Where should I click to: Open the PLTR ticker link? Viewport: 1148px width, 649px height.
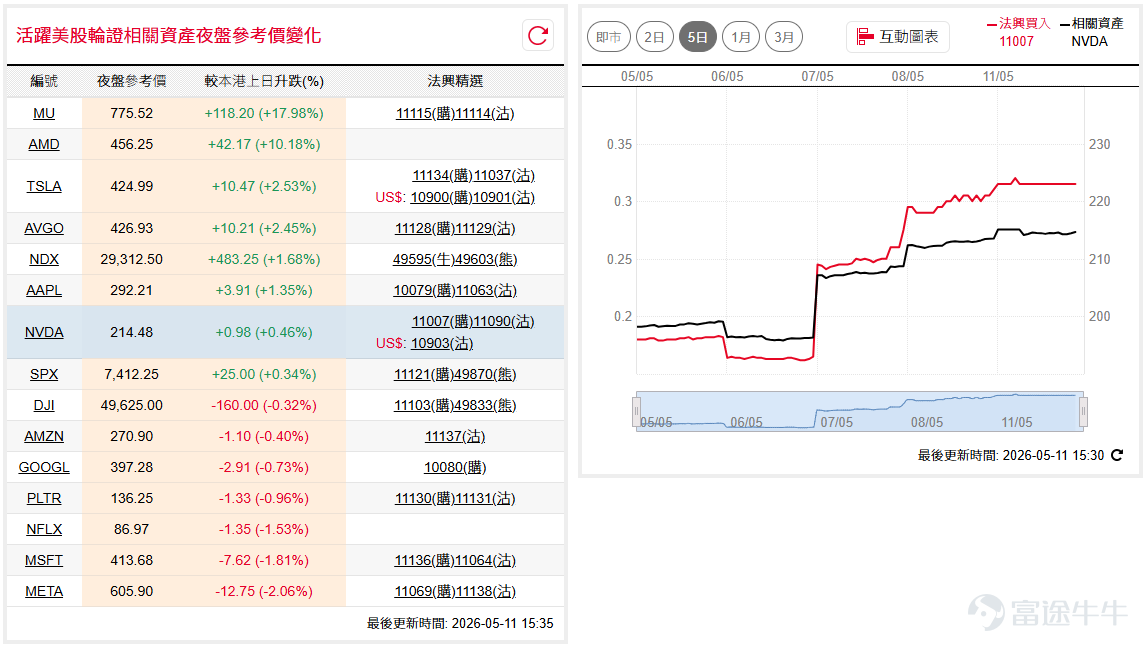[x=44, y=498]
